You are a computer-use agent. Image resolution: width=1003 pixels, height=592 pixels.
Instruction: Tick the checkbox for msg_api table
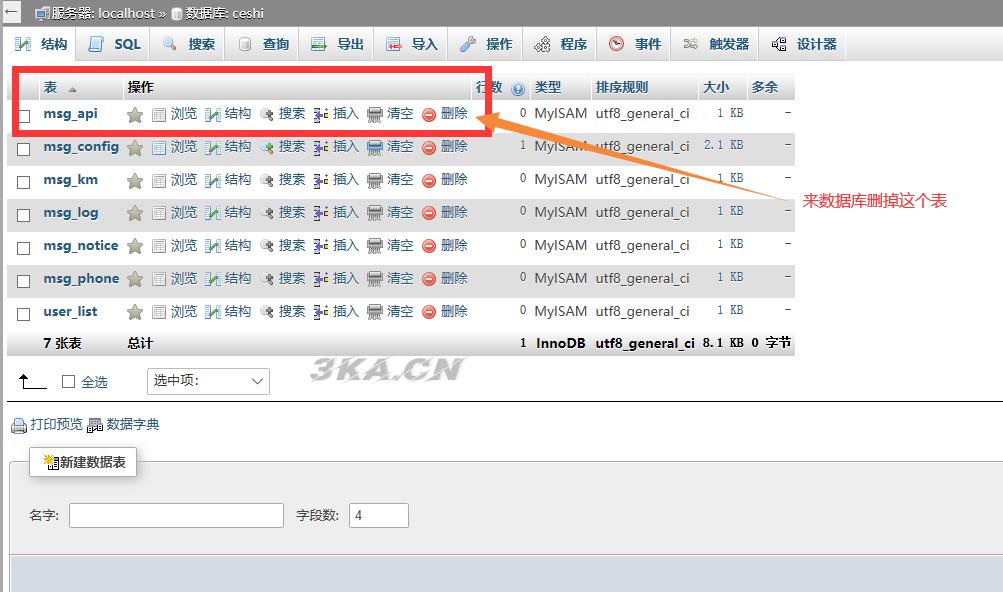[24, 116]
